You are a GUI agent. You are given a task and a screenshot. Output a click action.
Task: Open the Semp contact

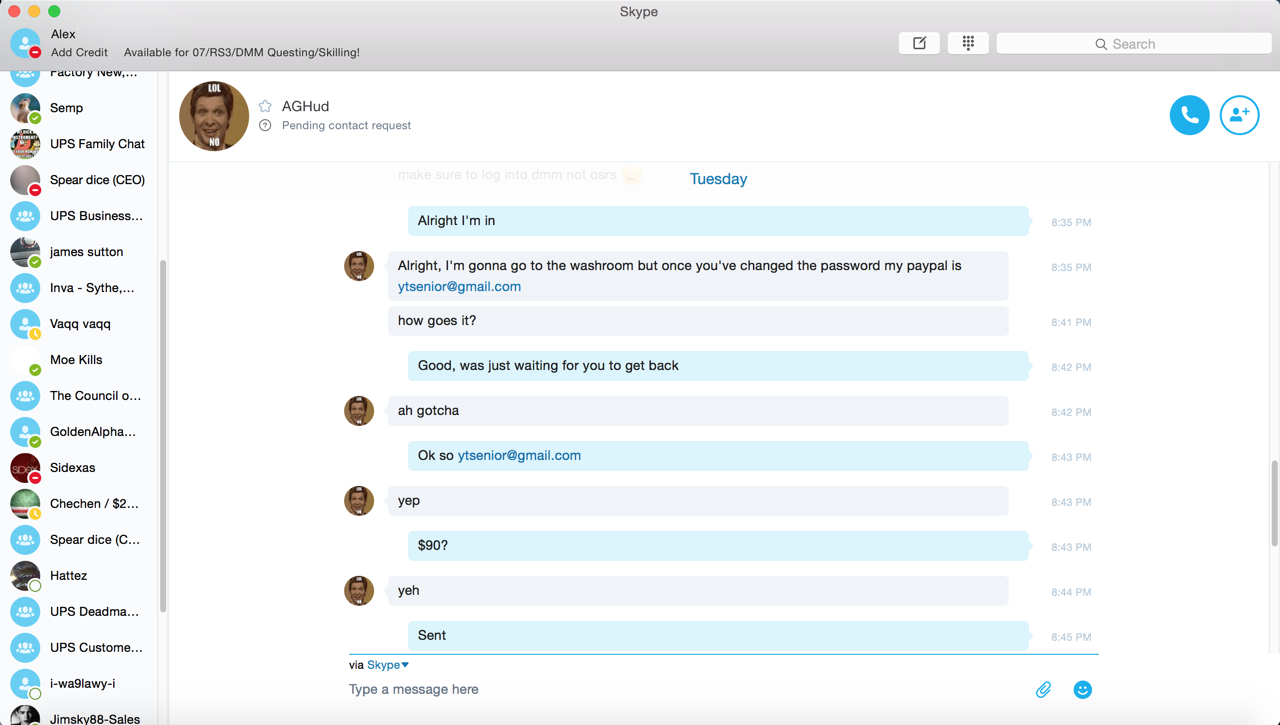tap(80, 108)
